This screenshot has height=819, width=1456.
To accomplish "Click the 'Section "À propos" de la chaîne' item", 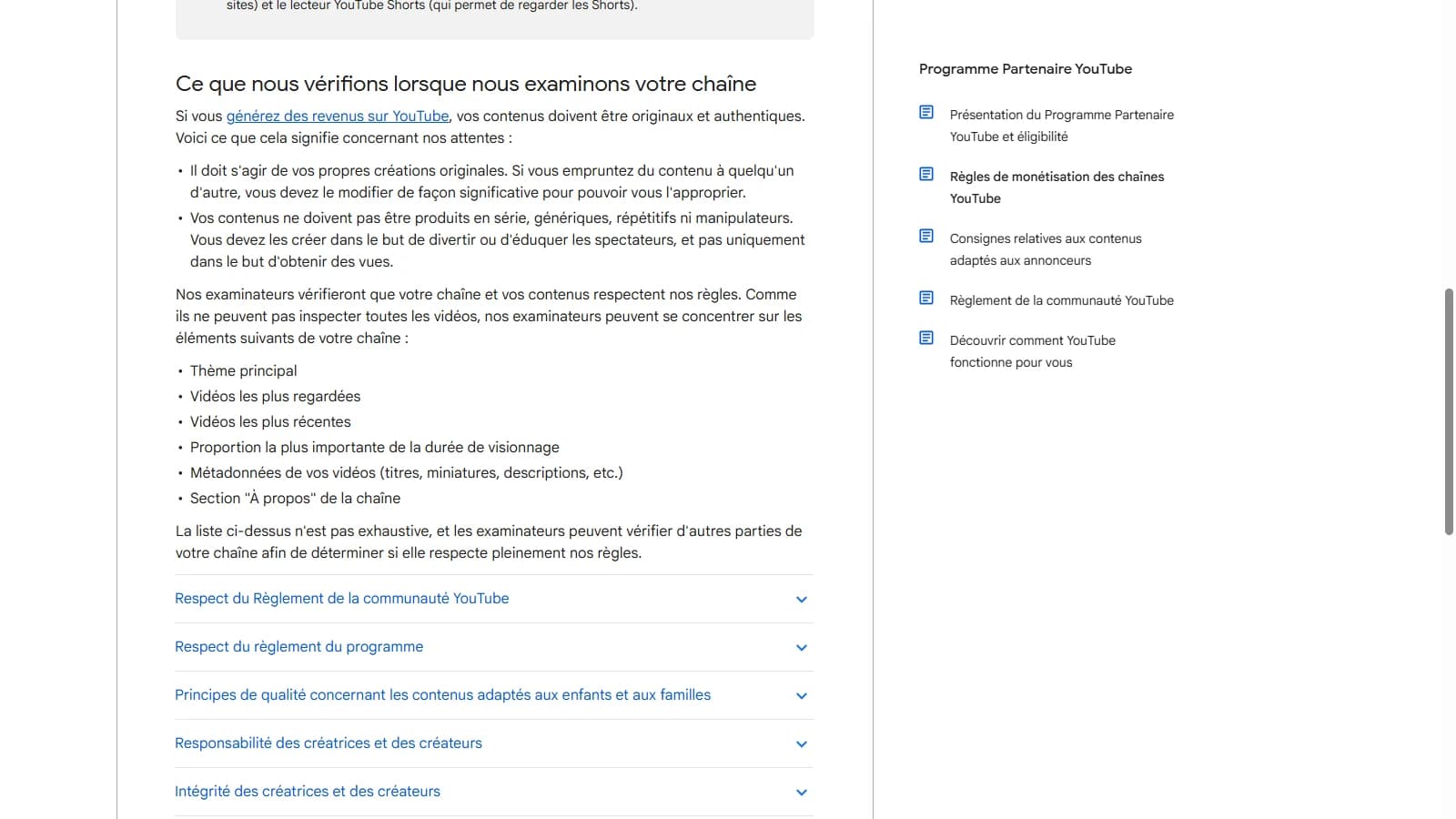I will coord(296,498).
